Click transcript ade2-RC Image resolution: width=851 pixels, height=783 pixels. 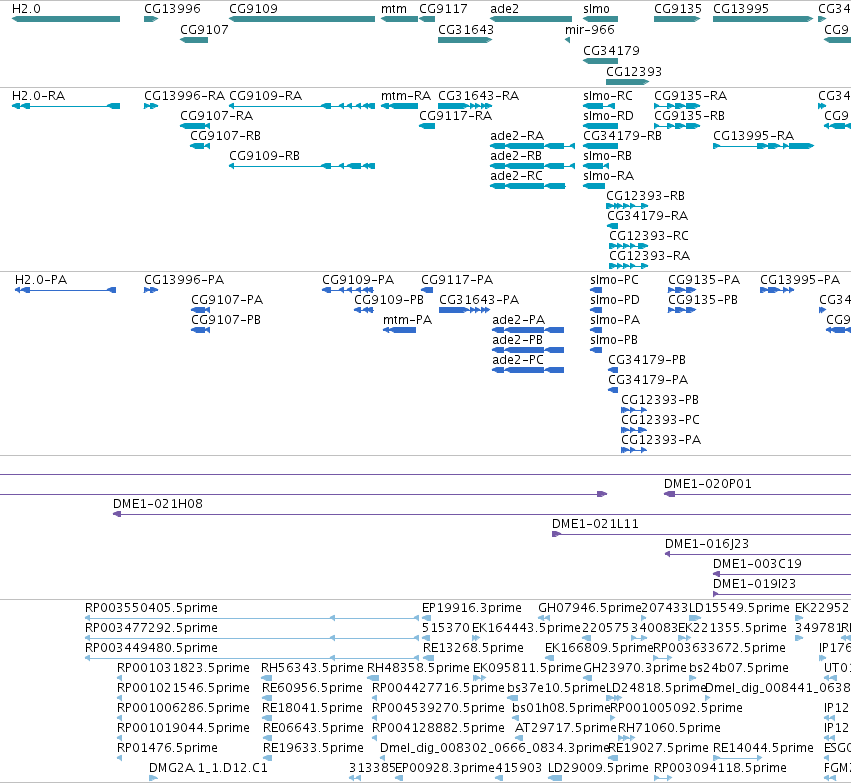(x=528, y=186)
